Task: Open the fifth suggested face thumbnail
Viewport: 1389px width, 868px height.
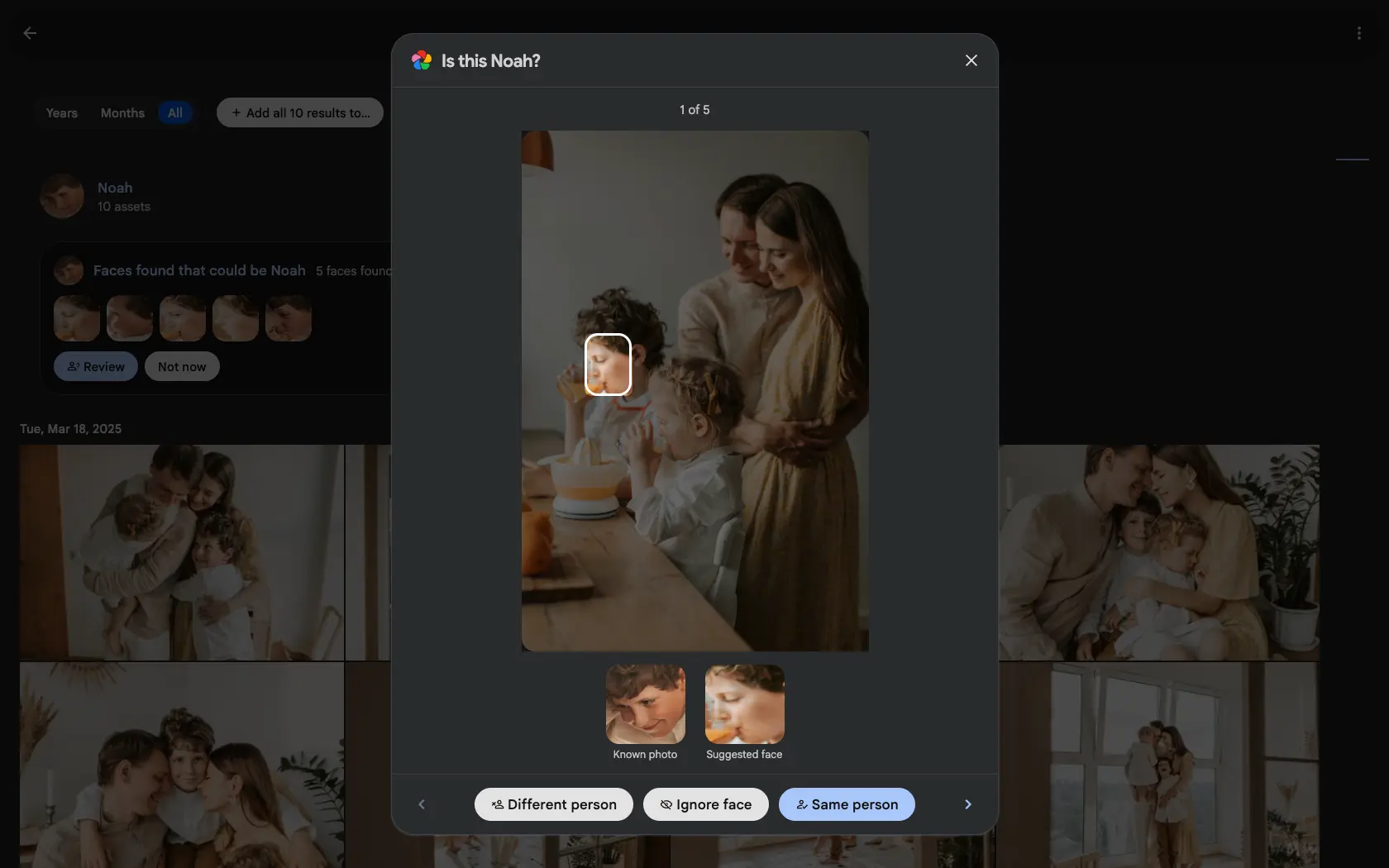Action: pyautogui.click(x=289, y=318)
